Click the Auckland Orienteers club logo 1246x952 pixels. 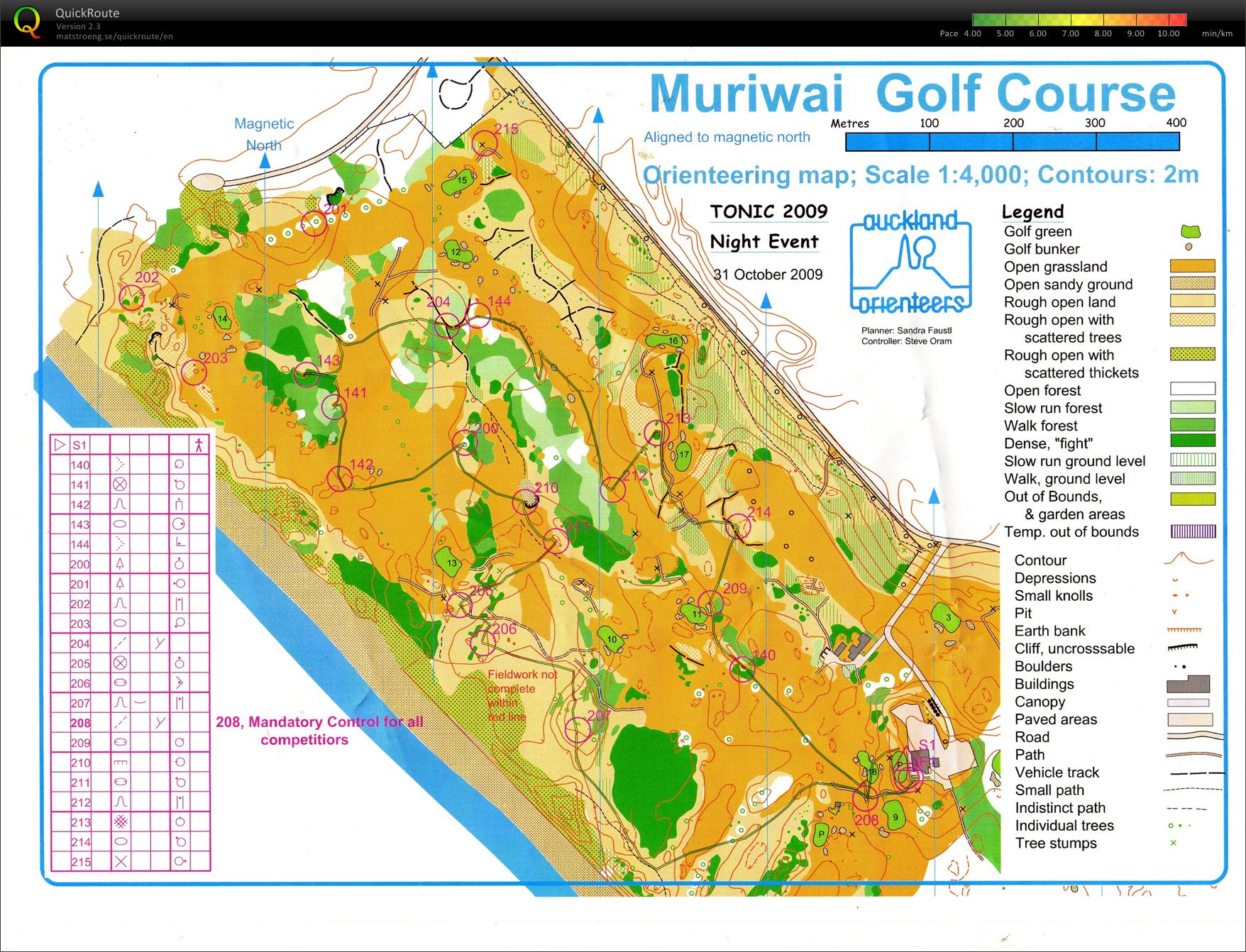click(911, 262)
